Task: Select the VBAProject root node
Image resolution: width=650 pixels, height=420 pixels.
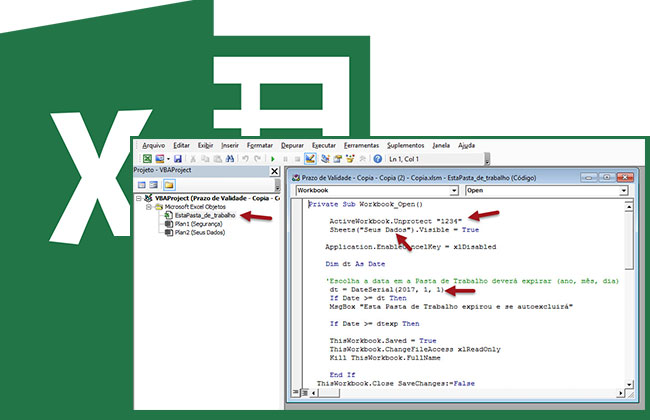Action: coord(217,198)
